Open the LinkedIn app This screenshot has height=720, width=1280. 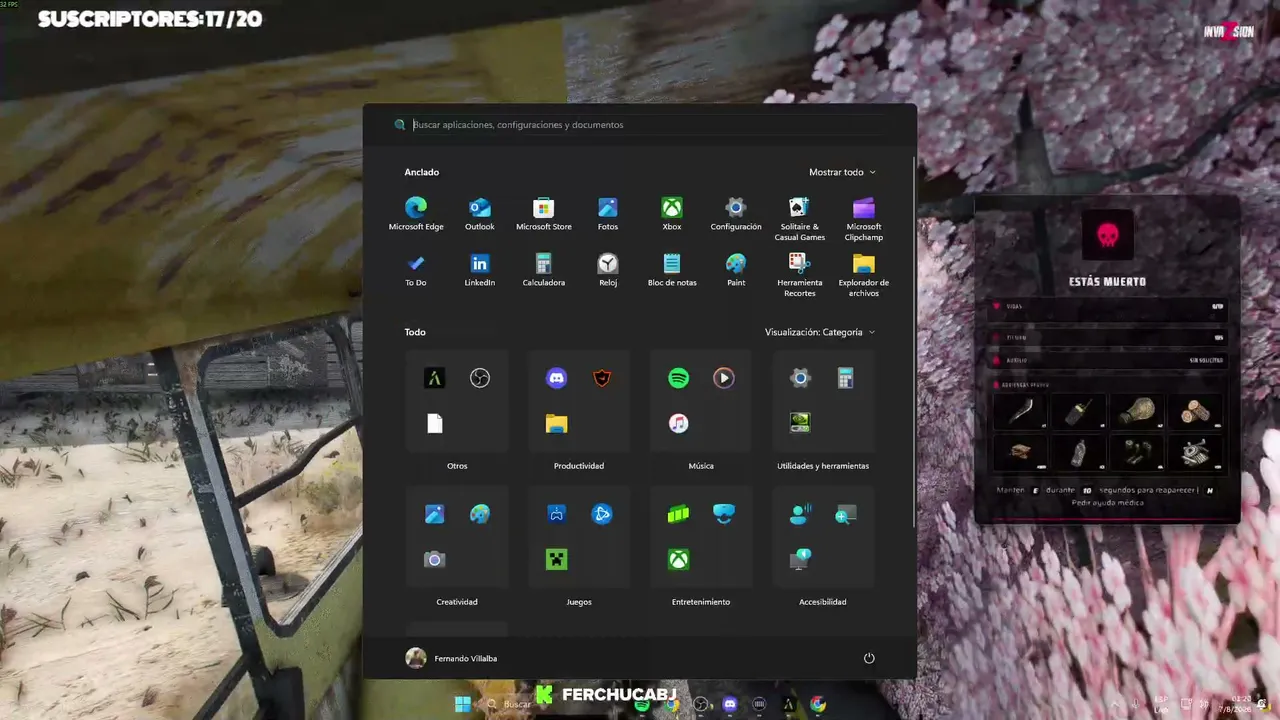tap(480, 270)
